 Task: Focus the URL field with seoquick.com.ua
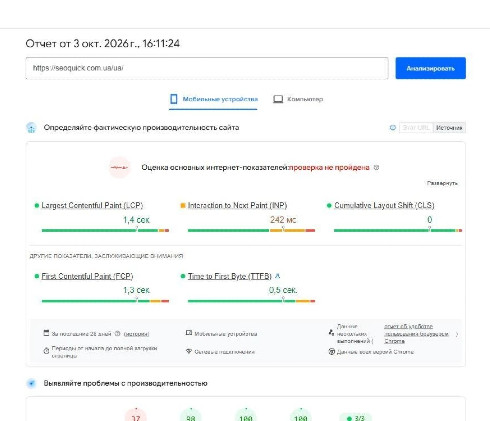coord(207,68)
